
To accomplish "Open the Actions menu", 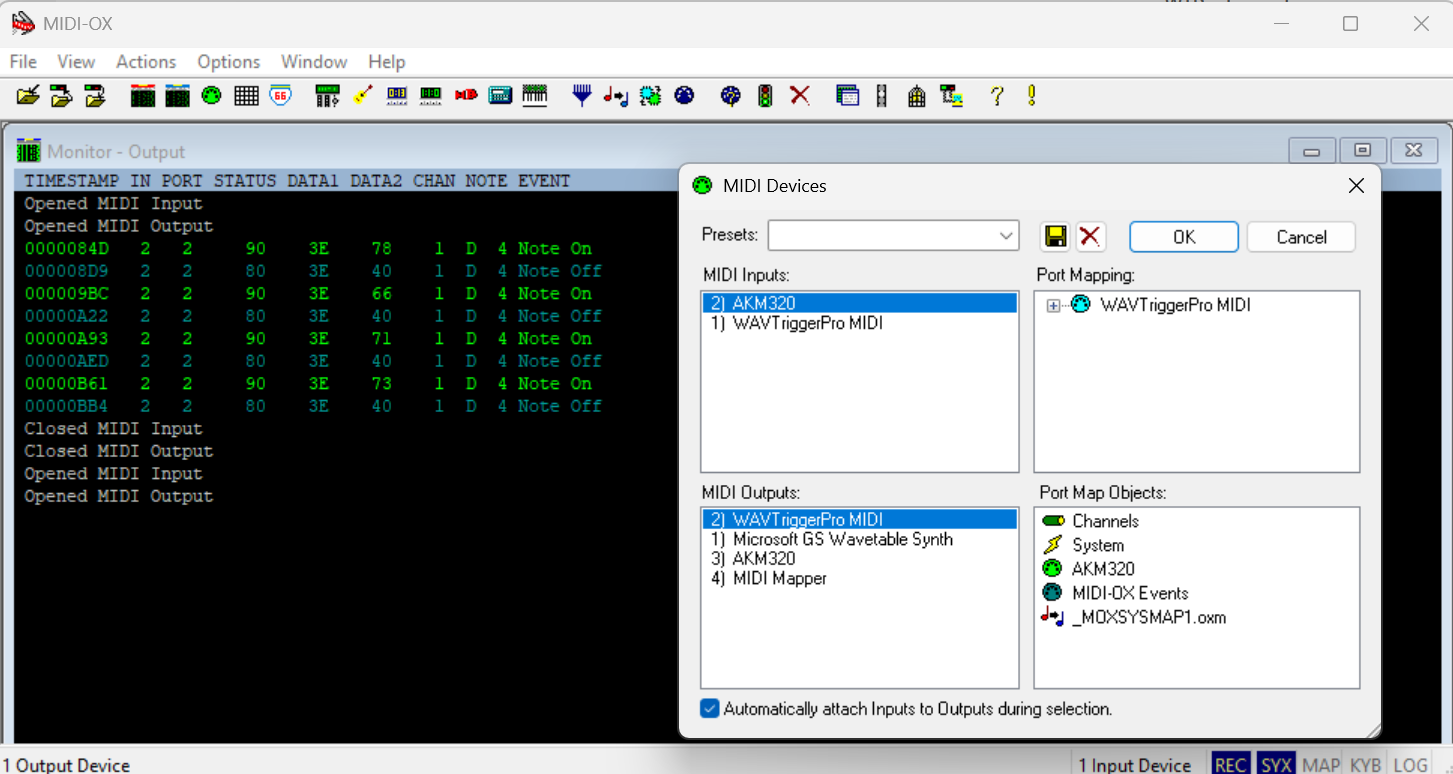I will [146, 62].
